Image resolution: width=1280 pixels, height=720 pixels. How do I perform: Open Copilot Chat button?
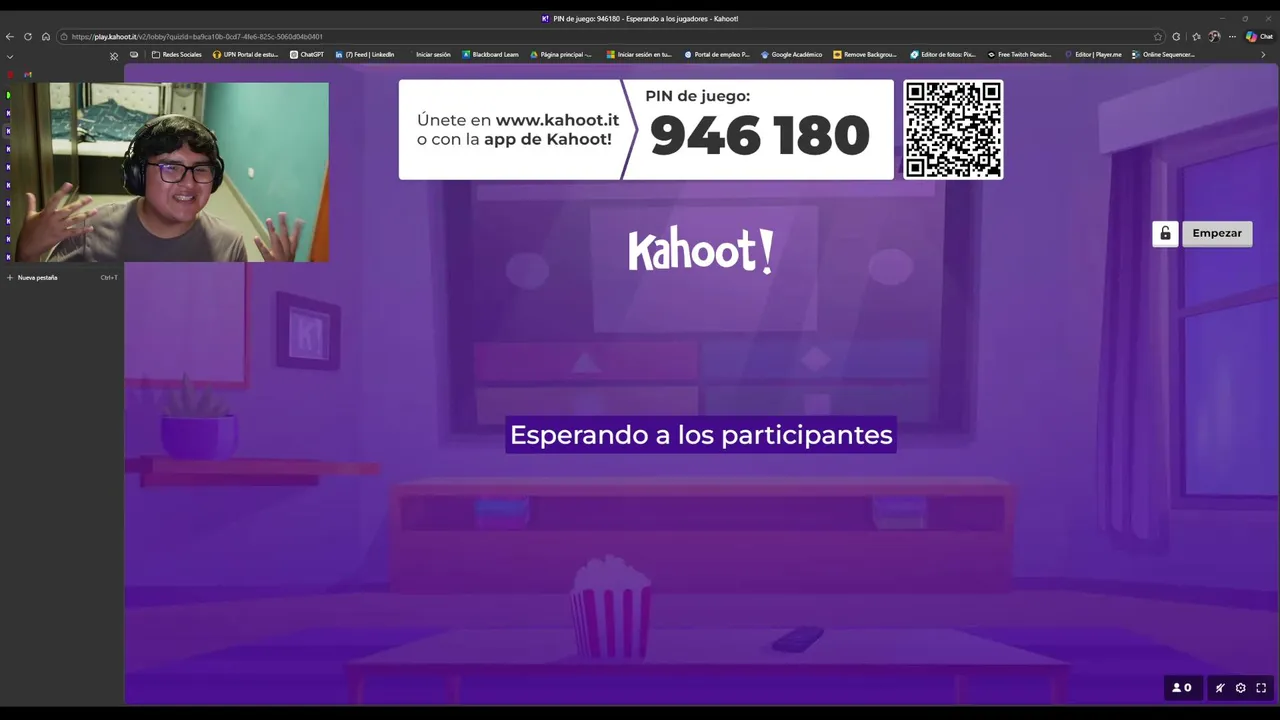1259,36
